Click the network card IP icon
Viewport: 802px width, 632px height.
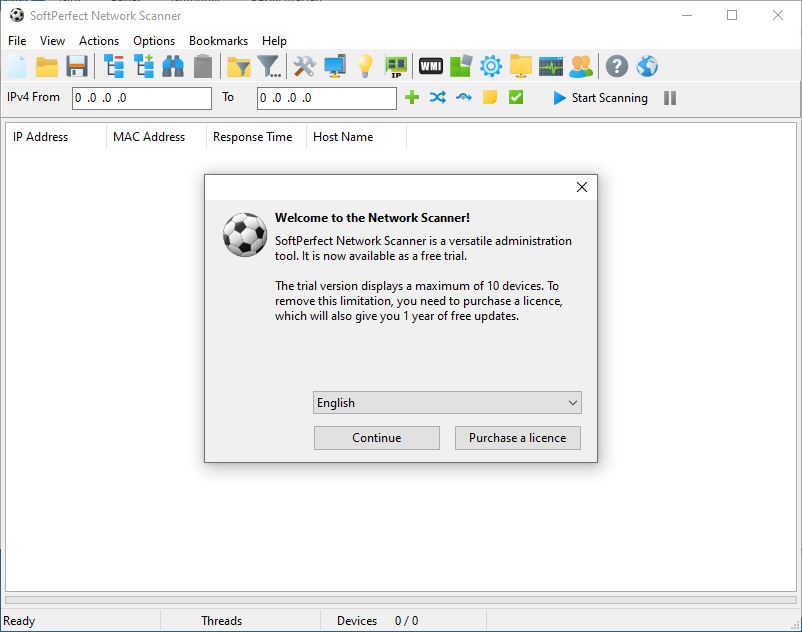[396, 66]
